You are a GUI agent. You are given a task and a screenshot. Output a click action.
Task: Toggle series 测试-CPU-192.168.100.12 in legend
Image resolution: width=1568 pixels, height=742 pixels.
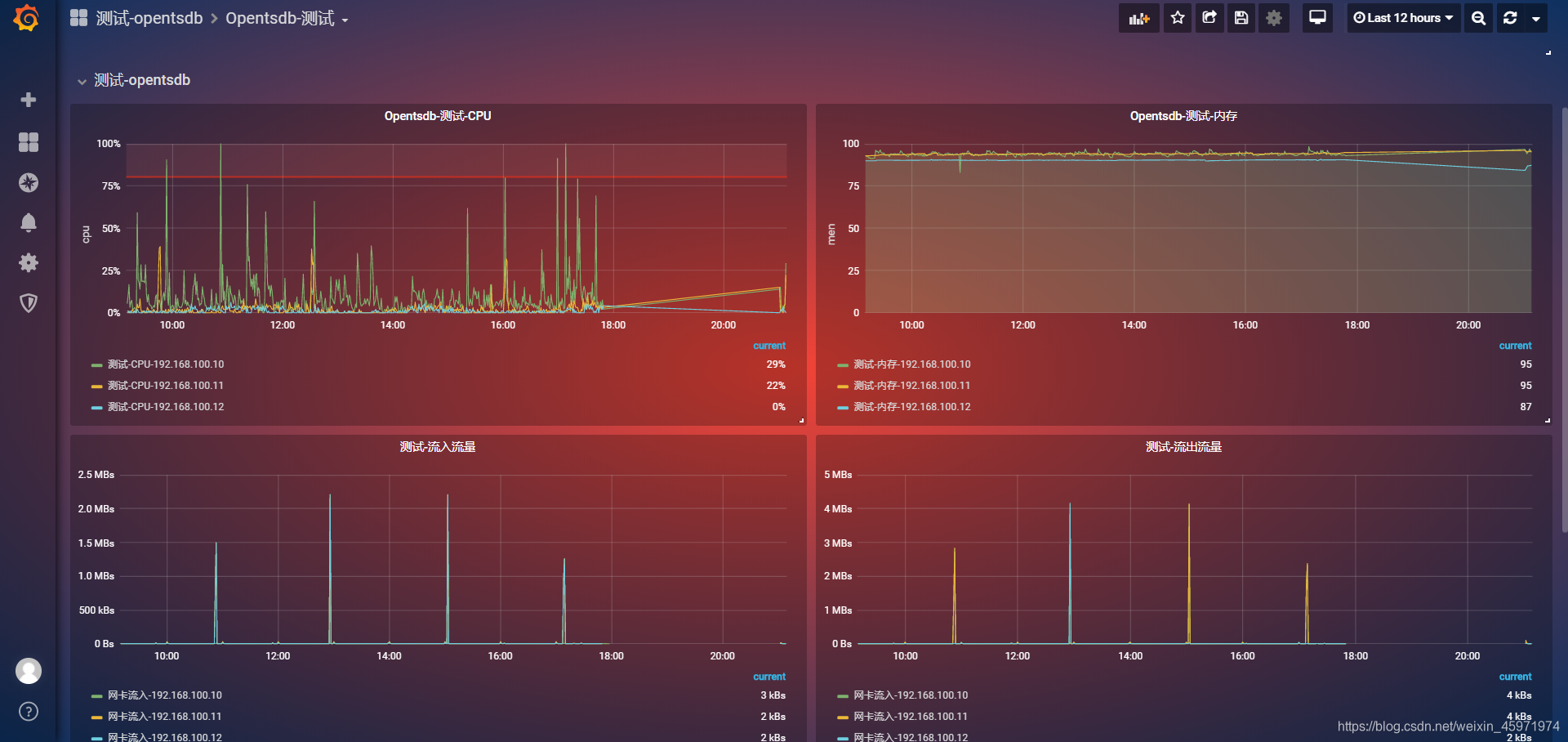click(166, 407)
